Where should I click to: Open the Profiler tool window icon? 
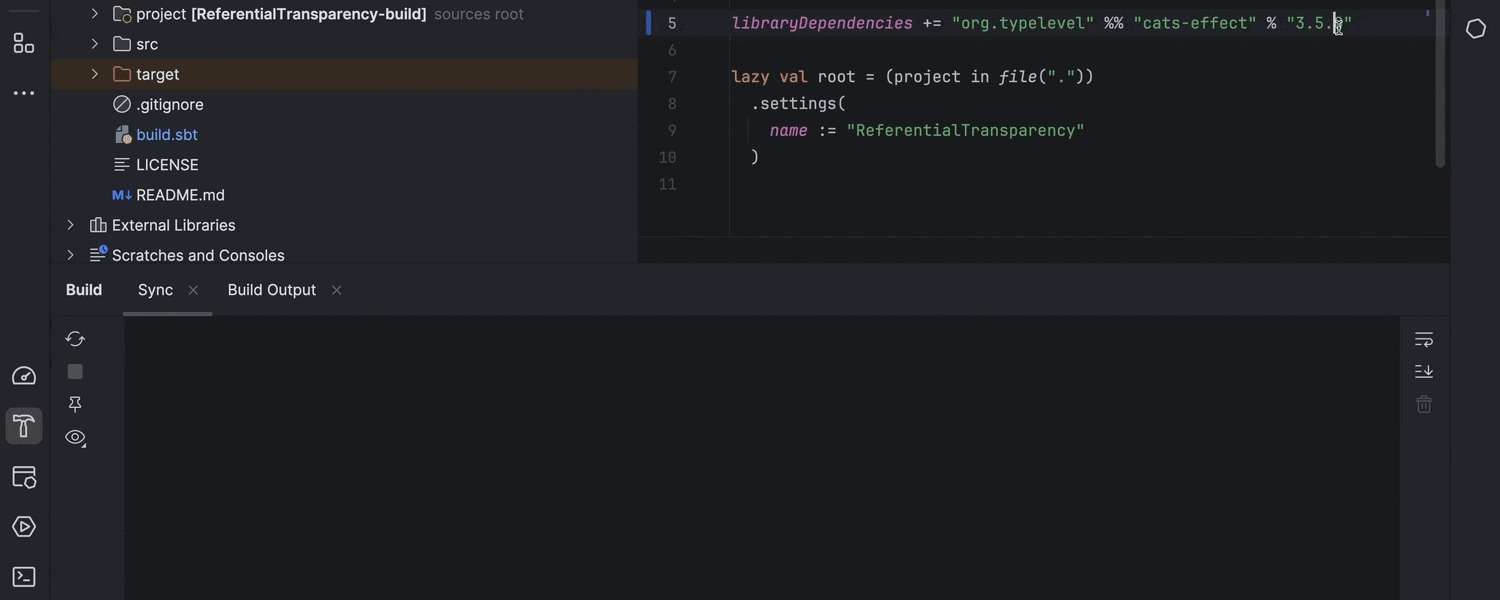(23, 376)
